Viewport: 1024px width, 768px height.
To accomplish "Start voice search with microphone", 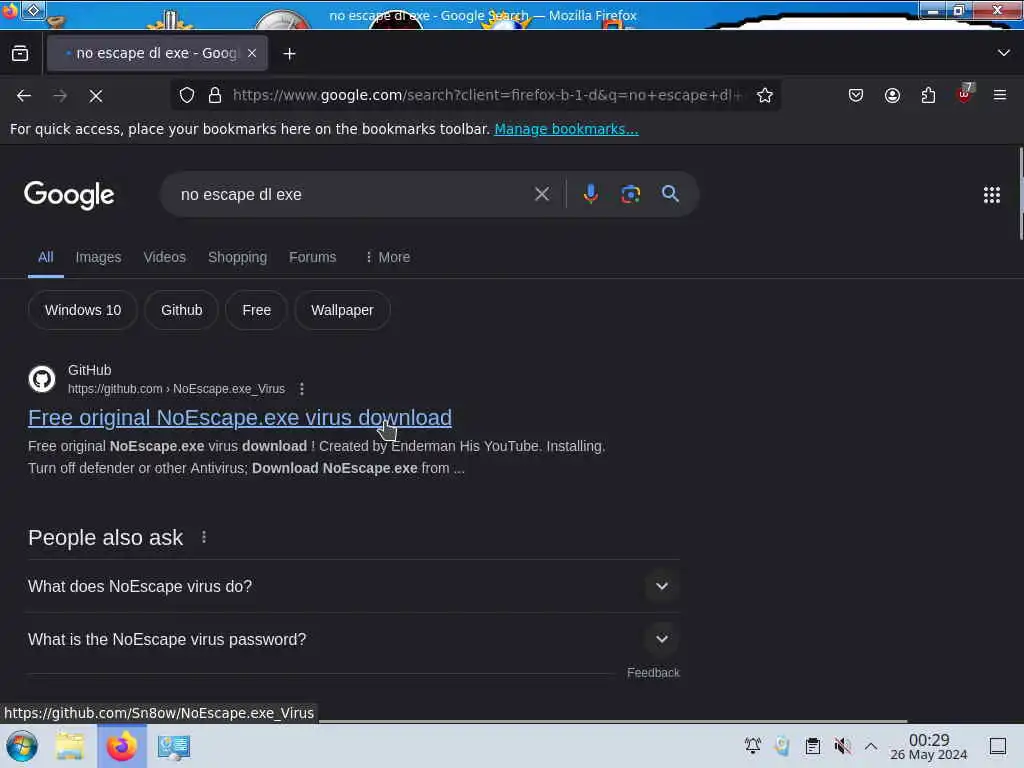I will (590, 194).
